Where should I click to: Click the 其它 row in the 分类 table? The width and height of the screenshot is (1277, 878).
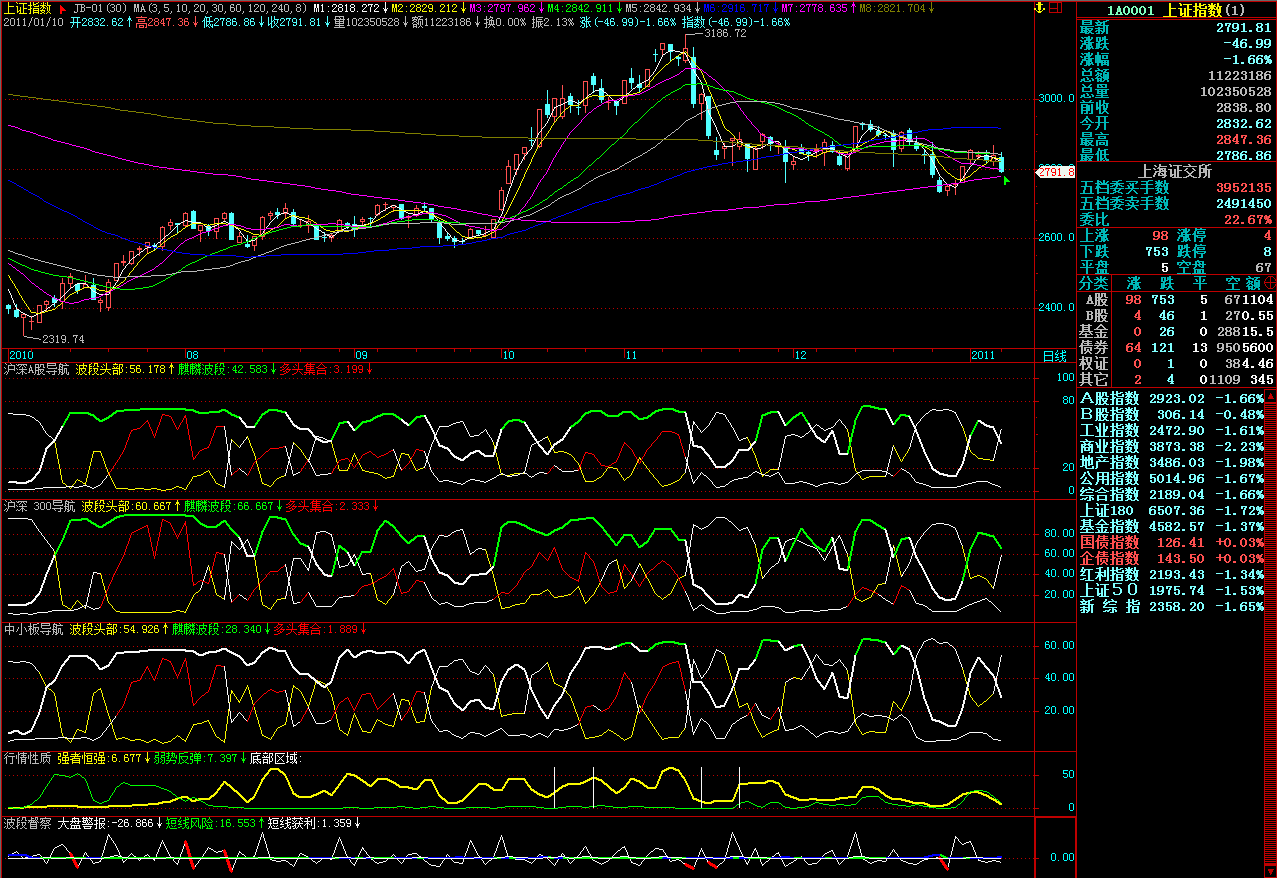pos(1176,379)
